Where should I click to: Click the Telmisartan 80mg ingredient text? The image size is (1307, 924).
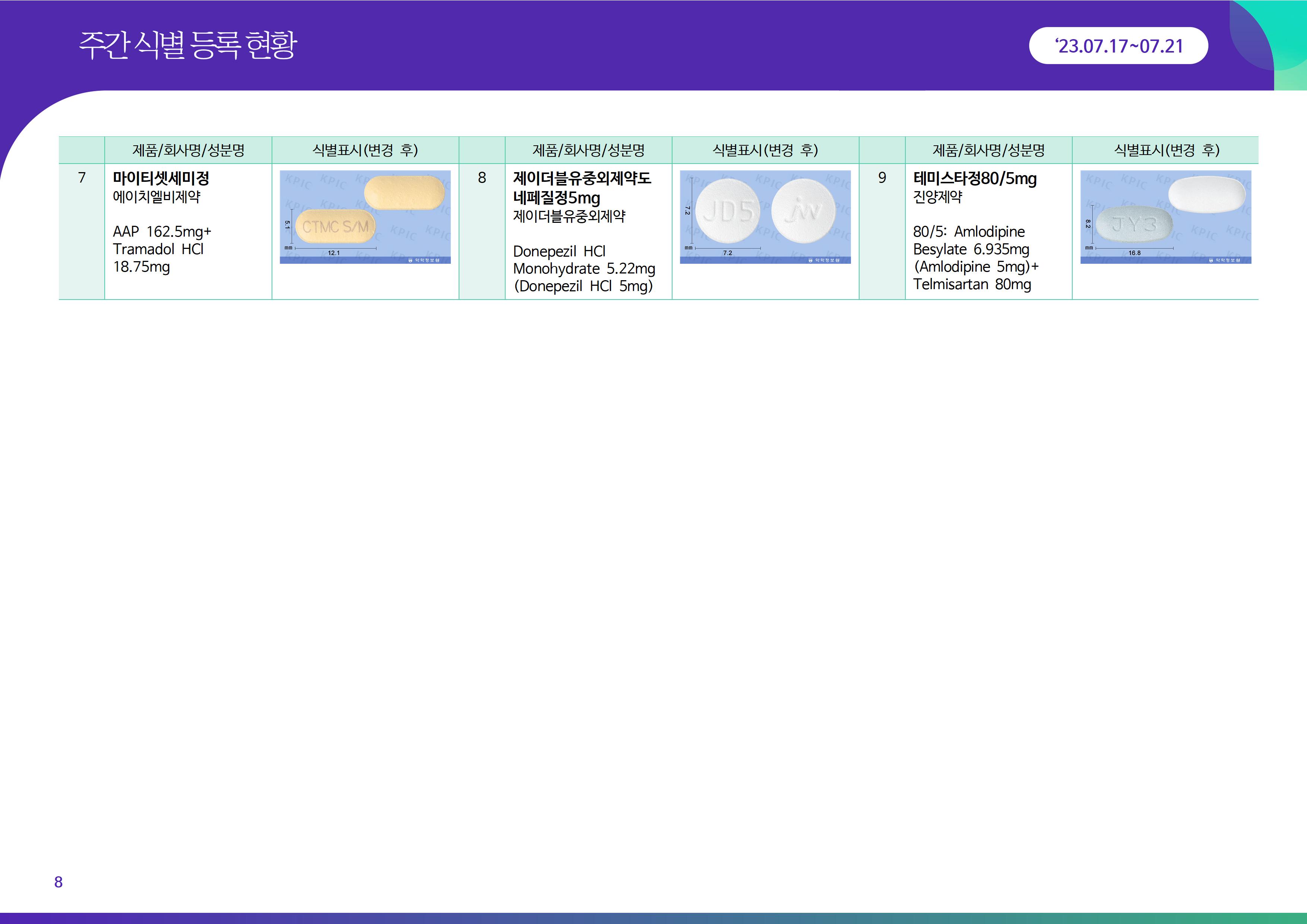[972, 284]
